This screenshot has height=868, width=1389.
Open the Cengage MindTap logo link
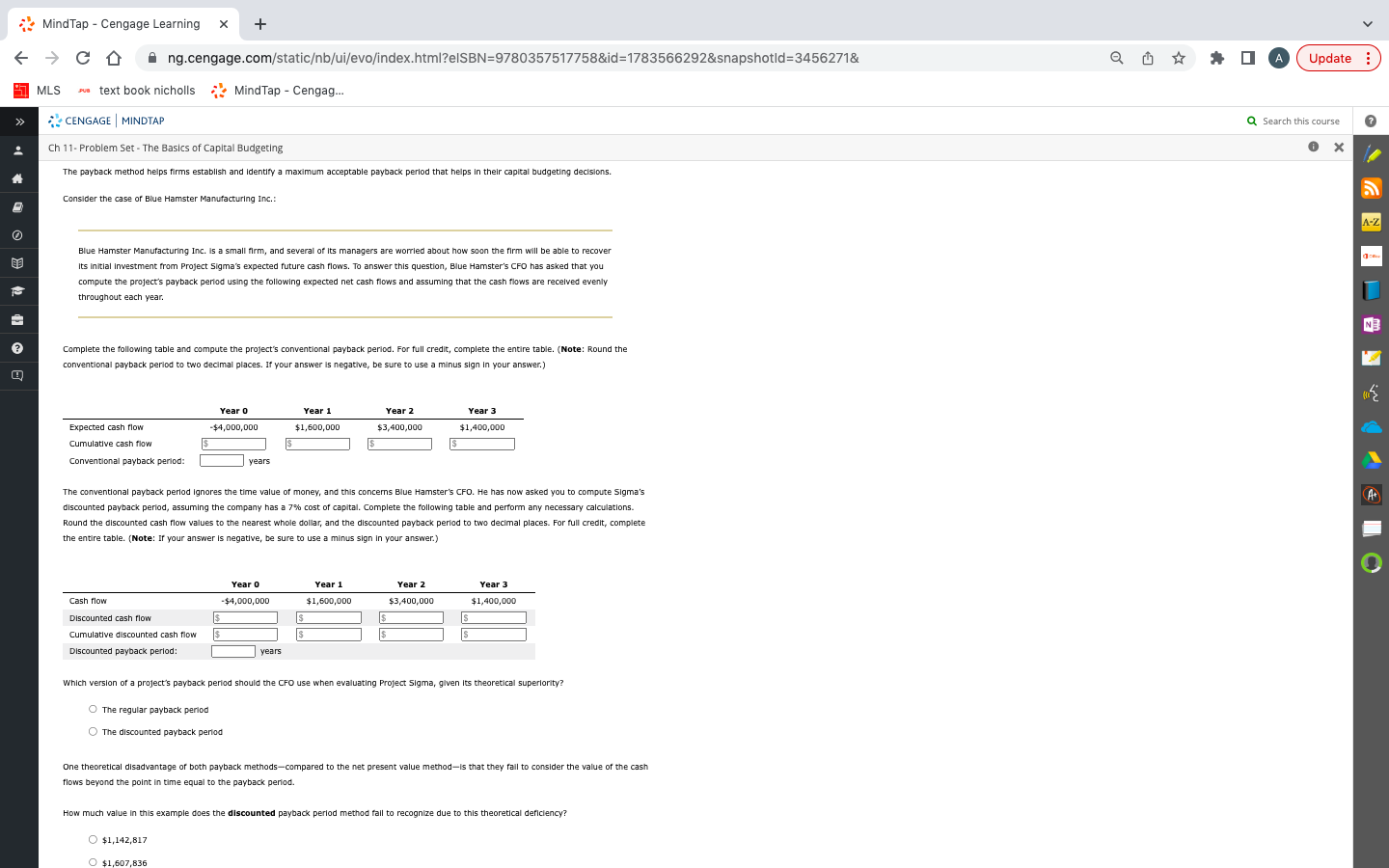pyautogui.click(x=106, y=122)
